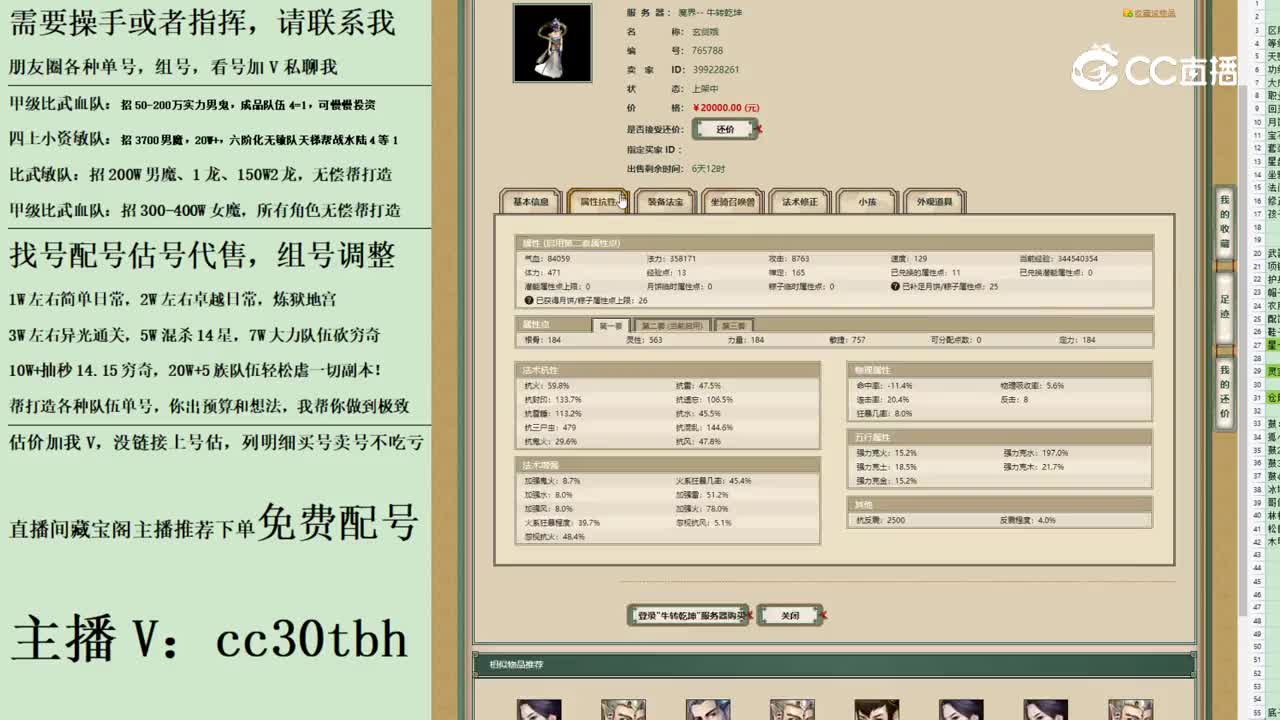
Task: Click the character portrait avatar
Action: coord(552,43)
